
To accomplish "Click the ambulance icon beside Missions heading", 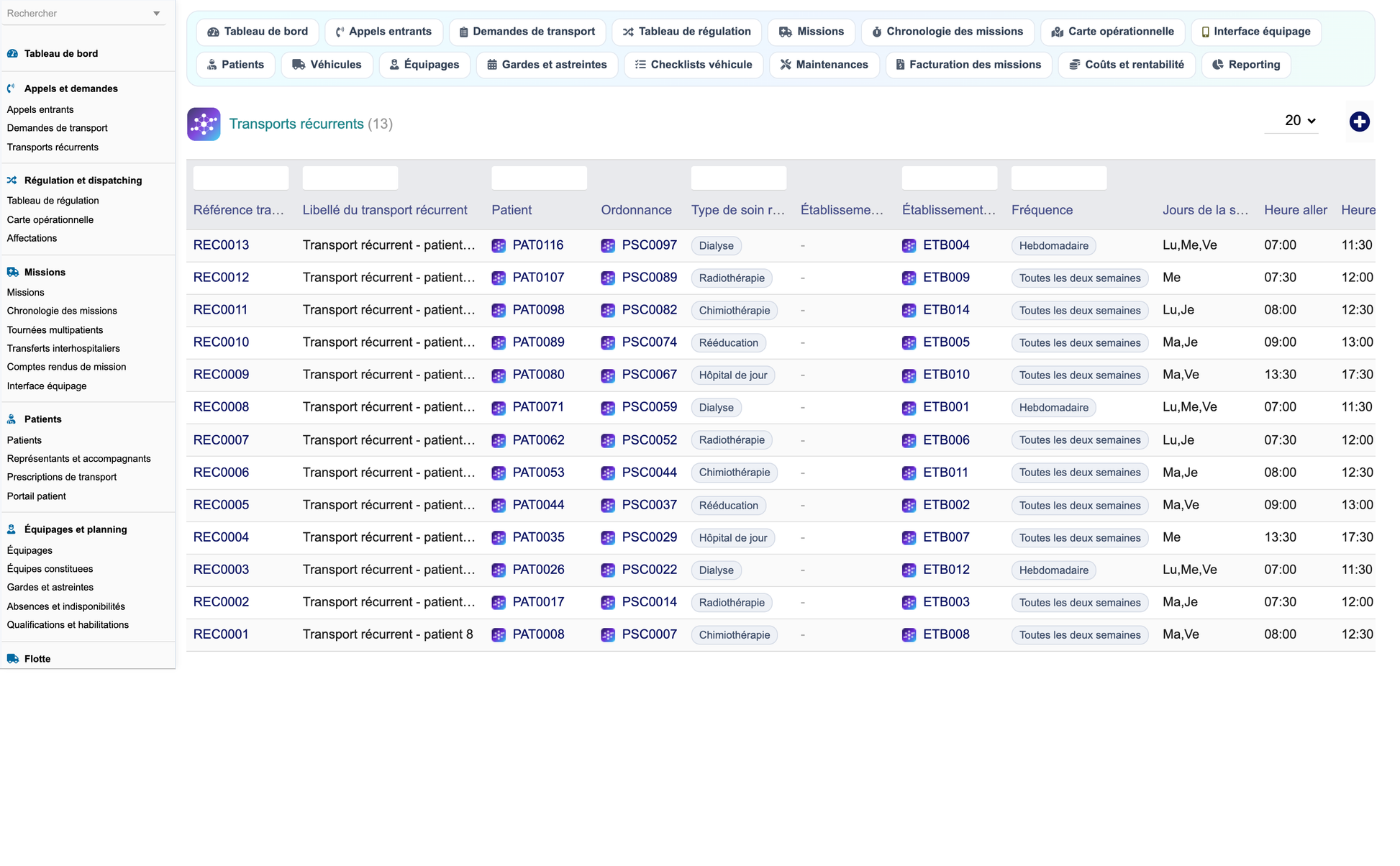I will point(13,272).
